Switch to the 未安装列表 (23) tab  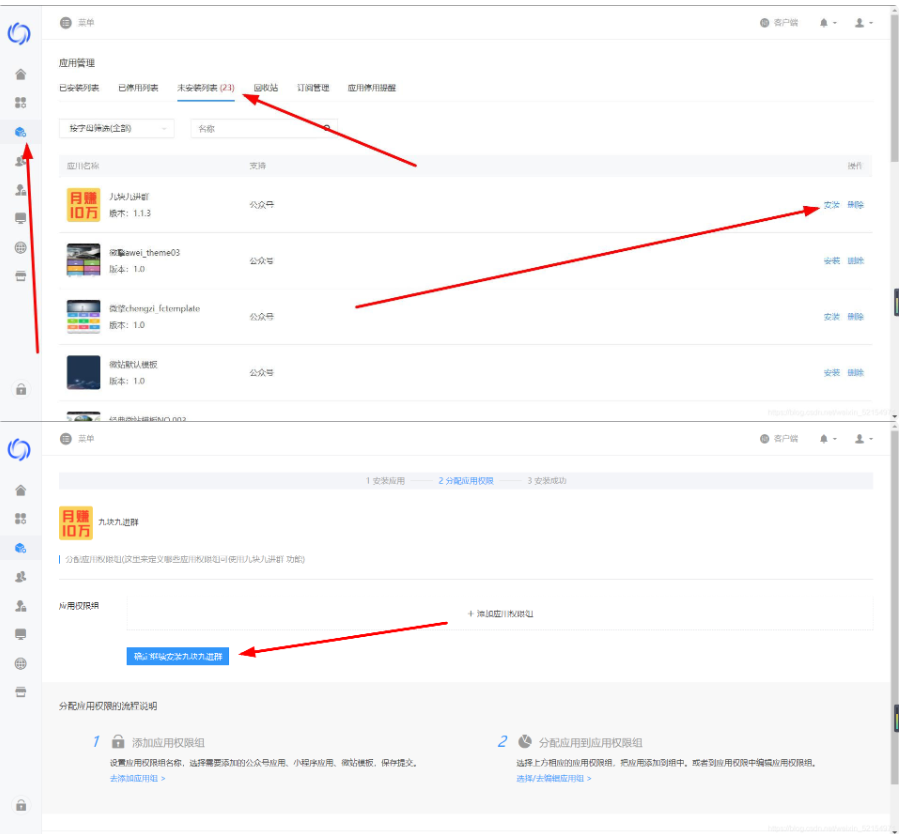[205, 88]
